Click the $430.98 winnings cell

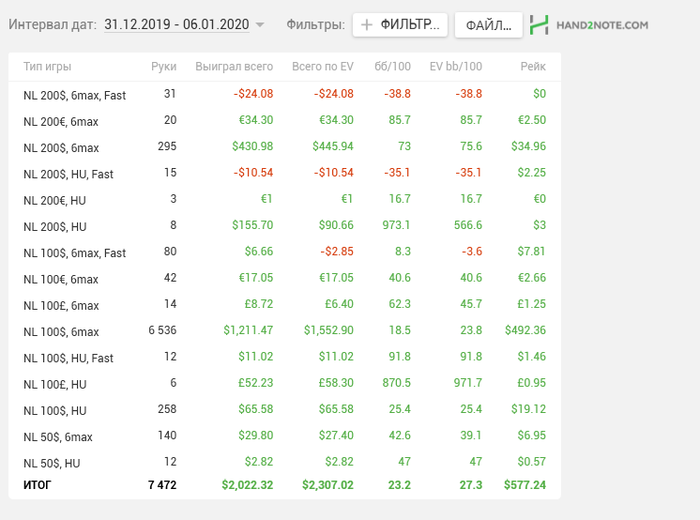[252, 146]
